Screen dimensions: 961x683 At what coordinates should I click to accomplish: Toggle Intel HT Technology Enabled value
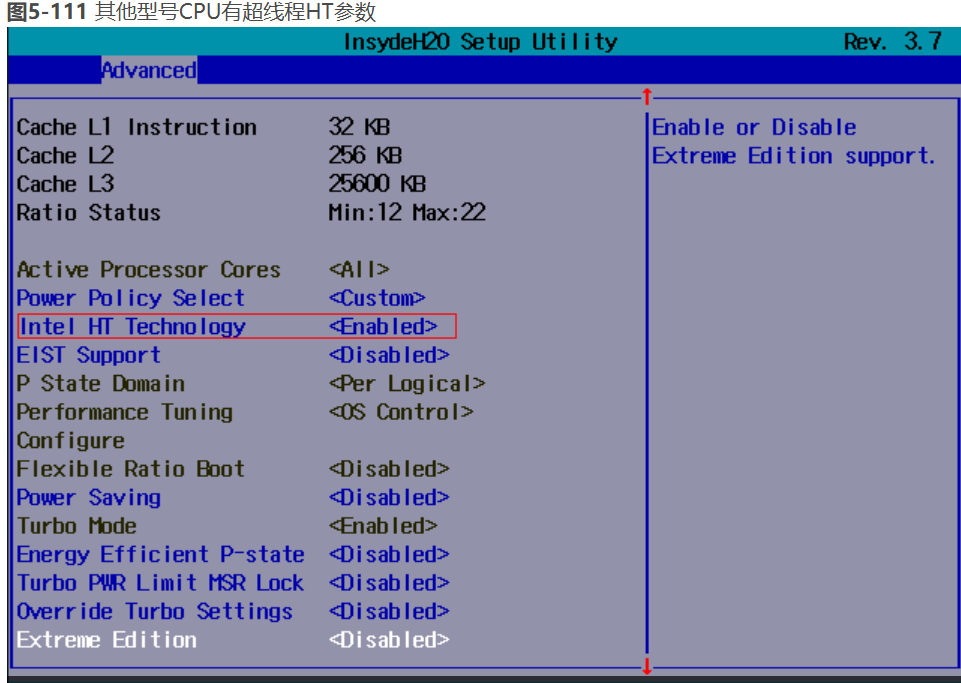click(x=383, y=326)
